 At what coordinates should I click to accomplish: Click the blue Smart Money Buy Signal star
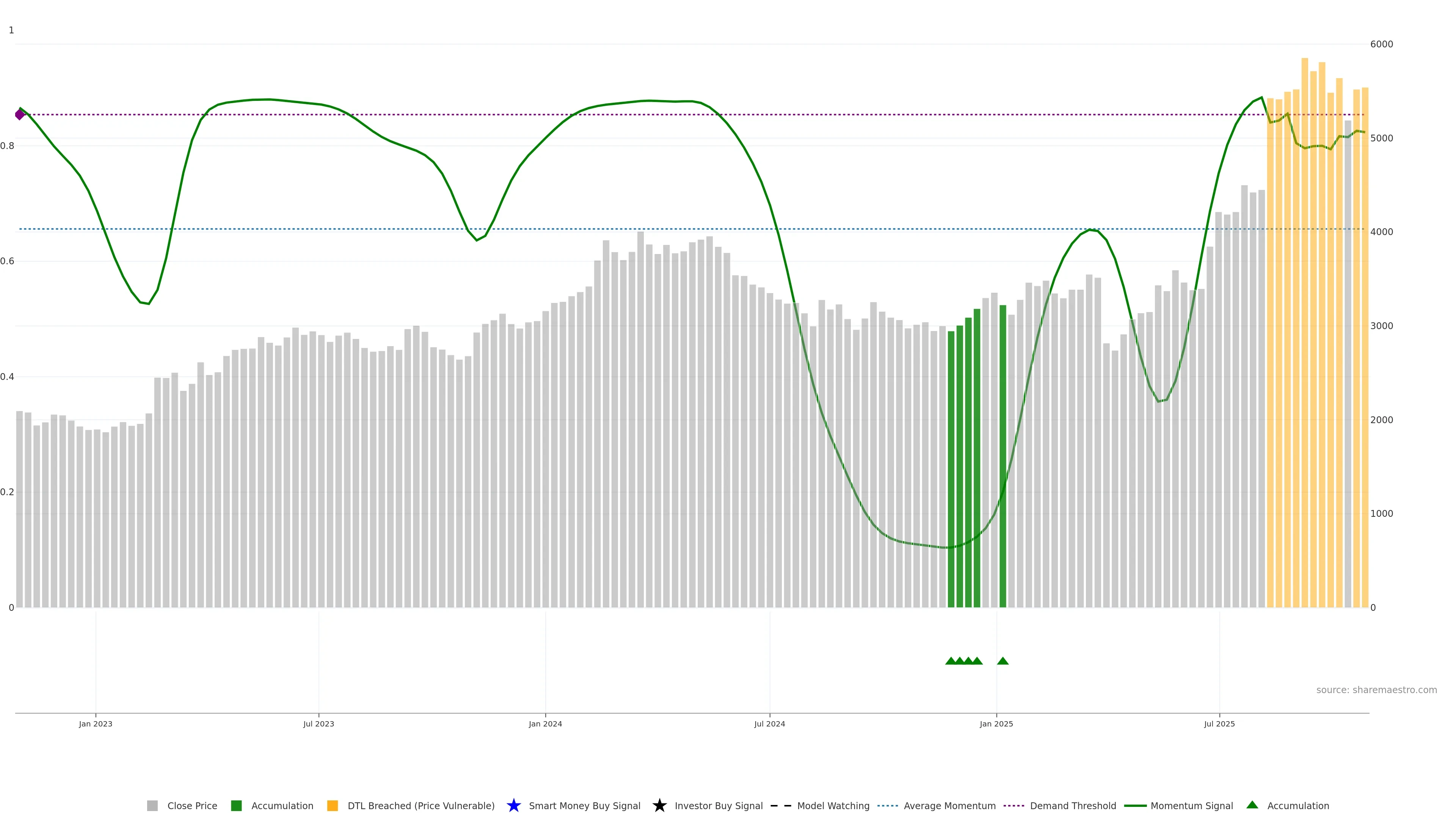(x=513, y=805)
